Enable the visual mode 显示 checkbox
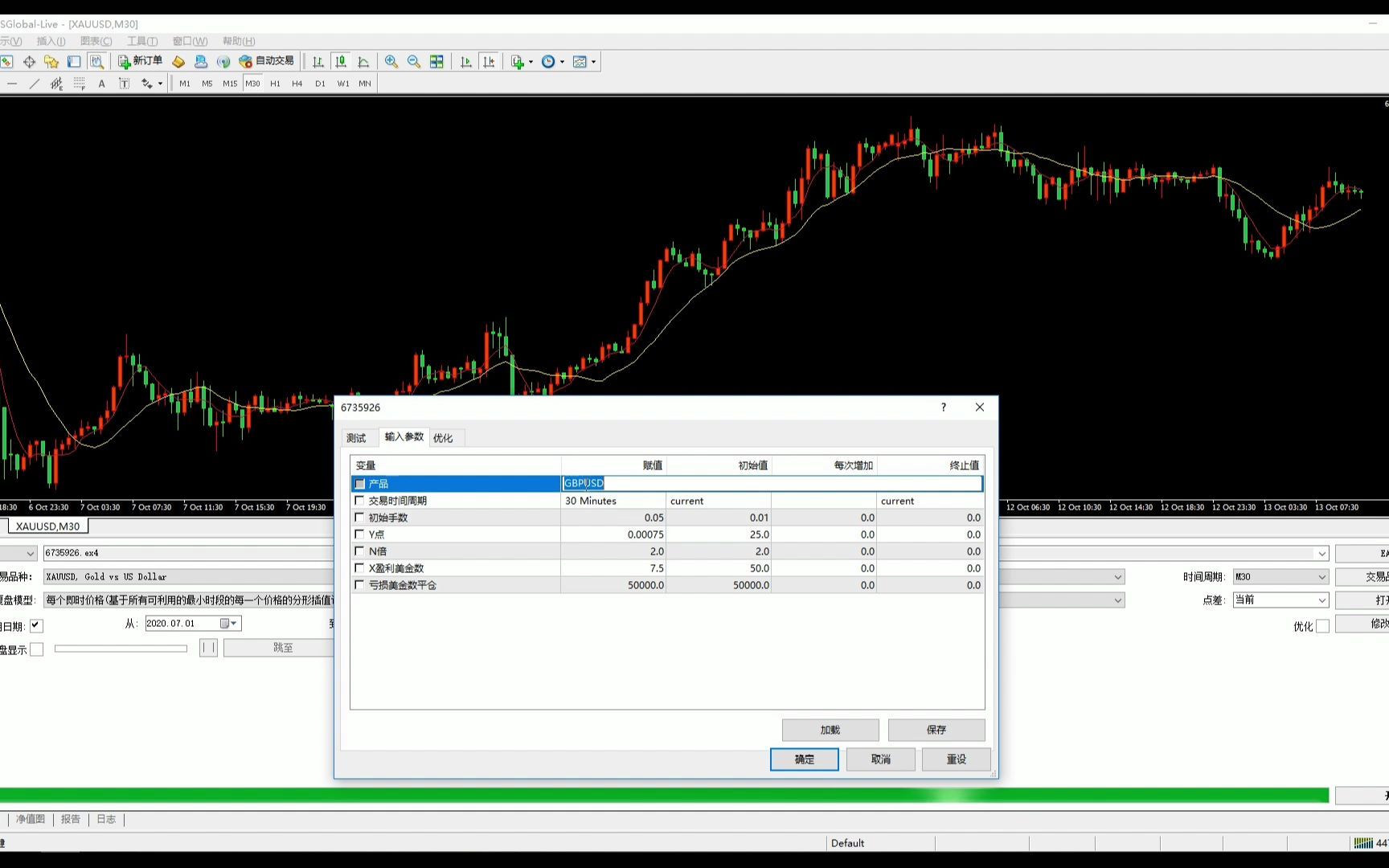This screenshot has width=1389, height=868. (x=36, y=649)
